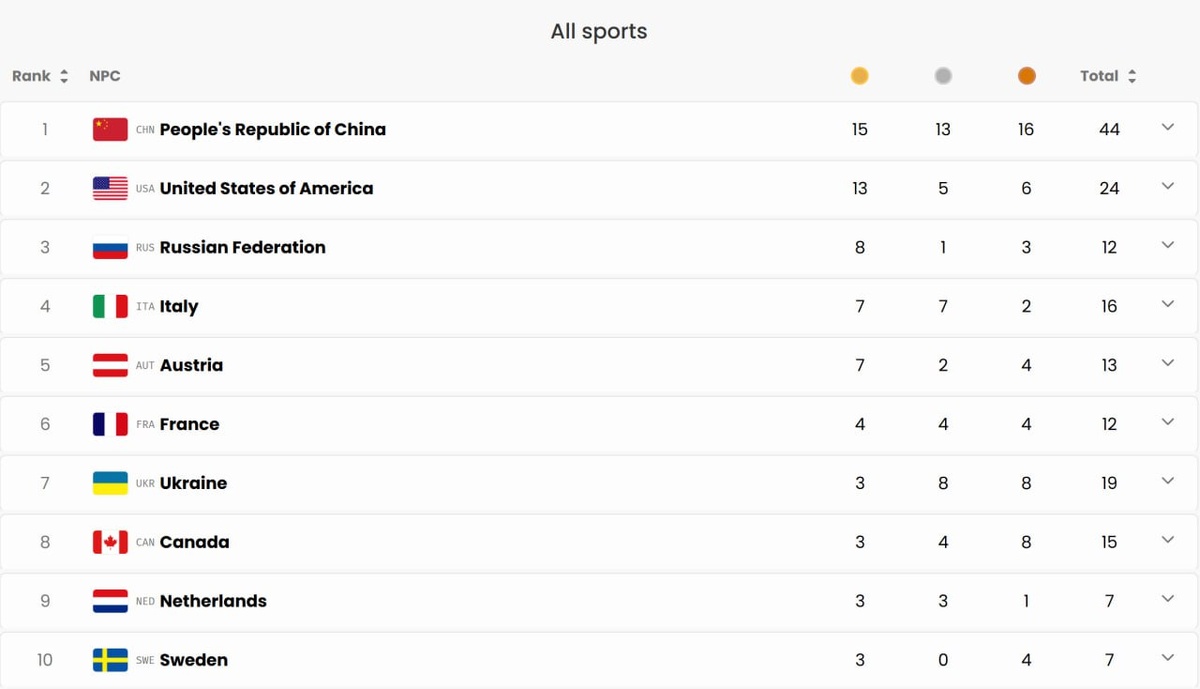Viewport: 1200px width, 689px height.
Task: Expand France row with chevron arrow
Action: 1167,423
